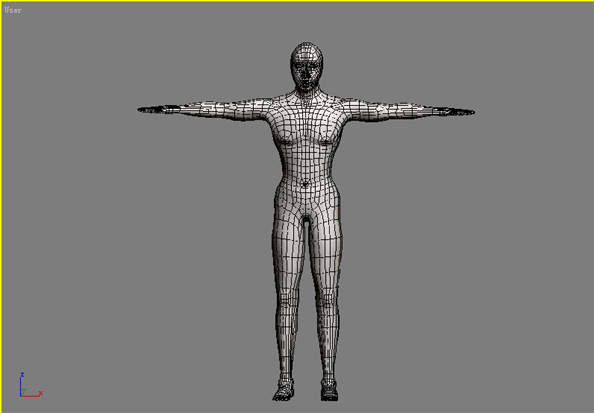Click the red X axis label of the gizmo

(x=40, y=393)
